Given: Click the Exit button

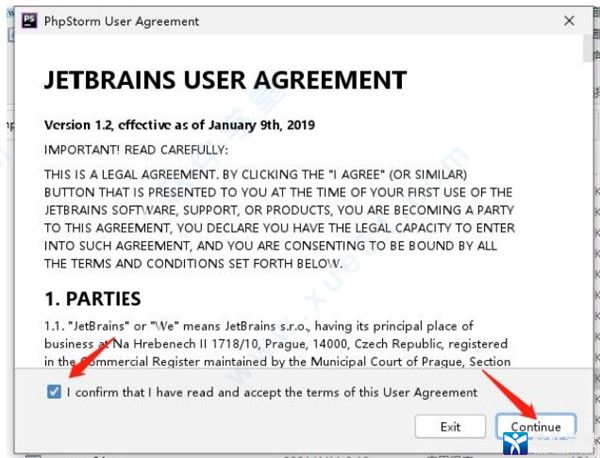Looking at the screenshot, I should tap(450, 426).
